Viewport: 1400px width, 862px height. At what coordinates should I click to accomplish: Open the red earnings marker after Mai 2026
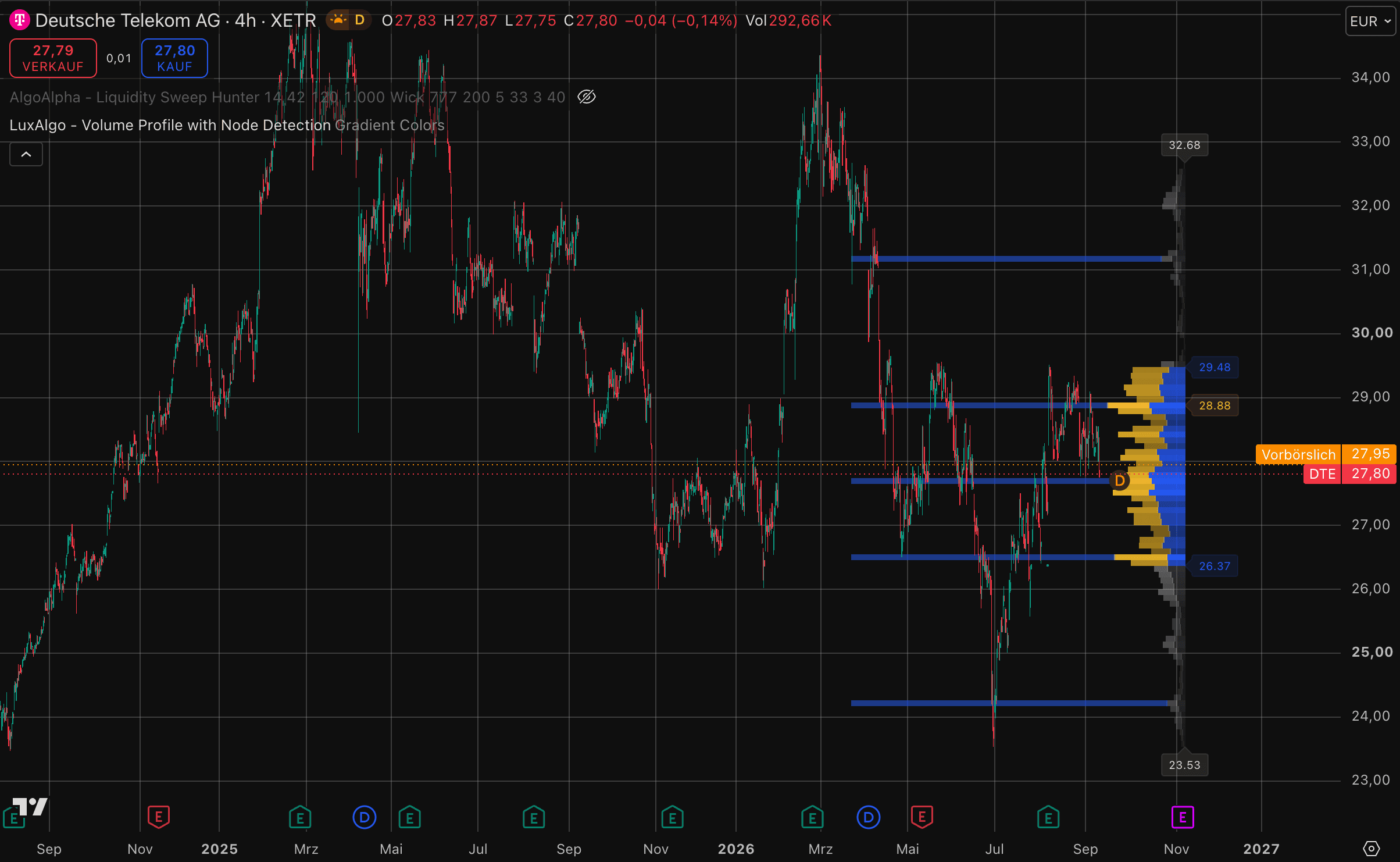pos(922,817)
